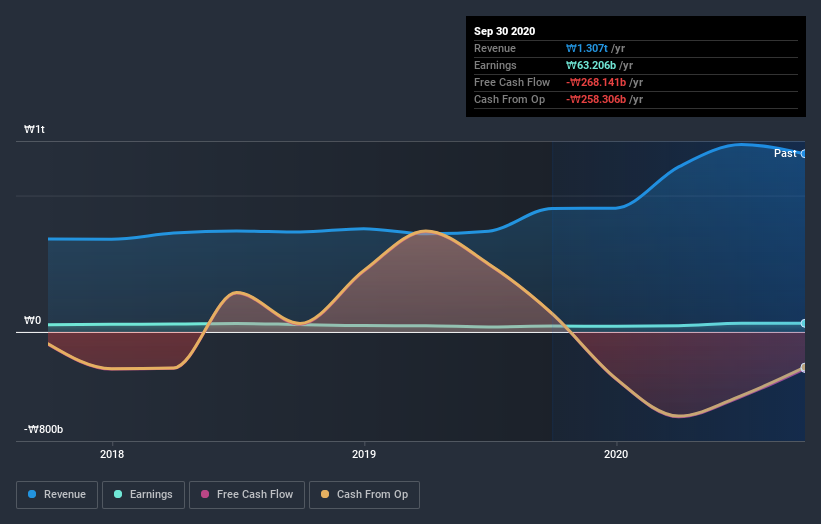
Task: Click the ₩1t y-axis label
Action: (x=35, y=129)
